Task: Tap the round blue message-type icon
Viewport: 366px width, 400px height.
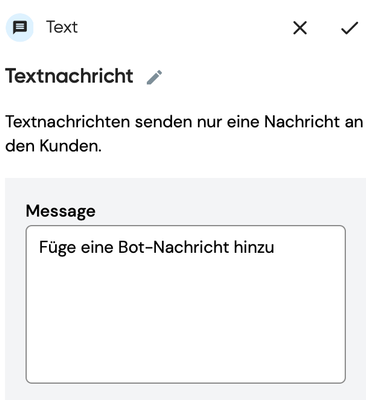Action: click(20, 27)
